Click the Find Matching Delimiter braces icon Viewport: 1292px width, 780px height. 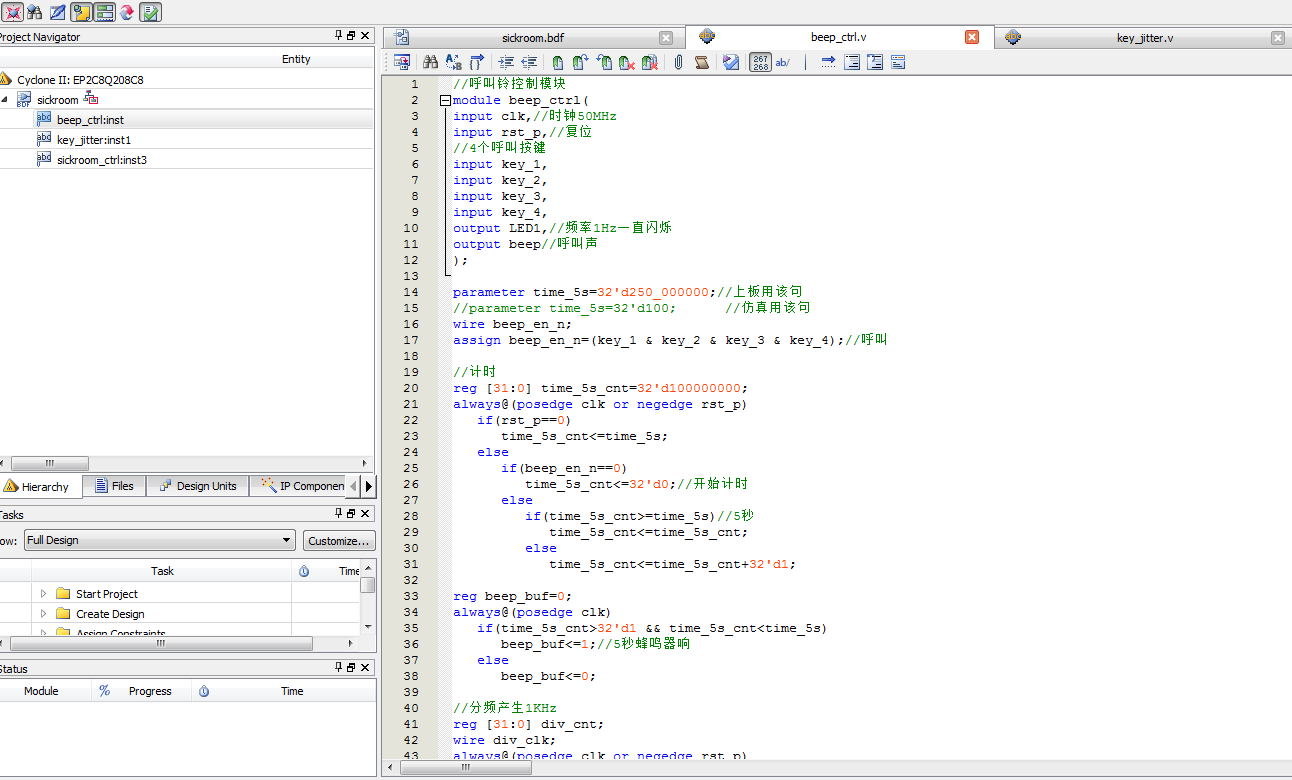(x=476, y=62)
